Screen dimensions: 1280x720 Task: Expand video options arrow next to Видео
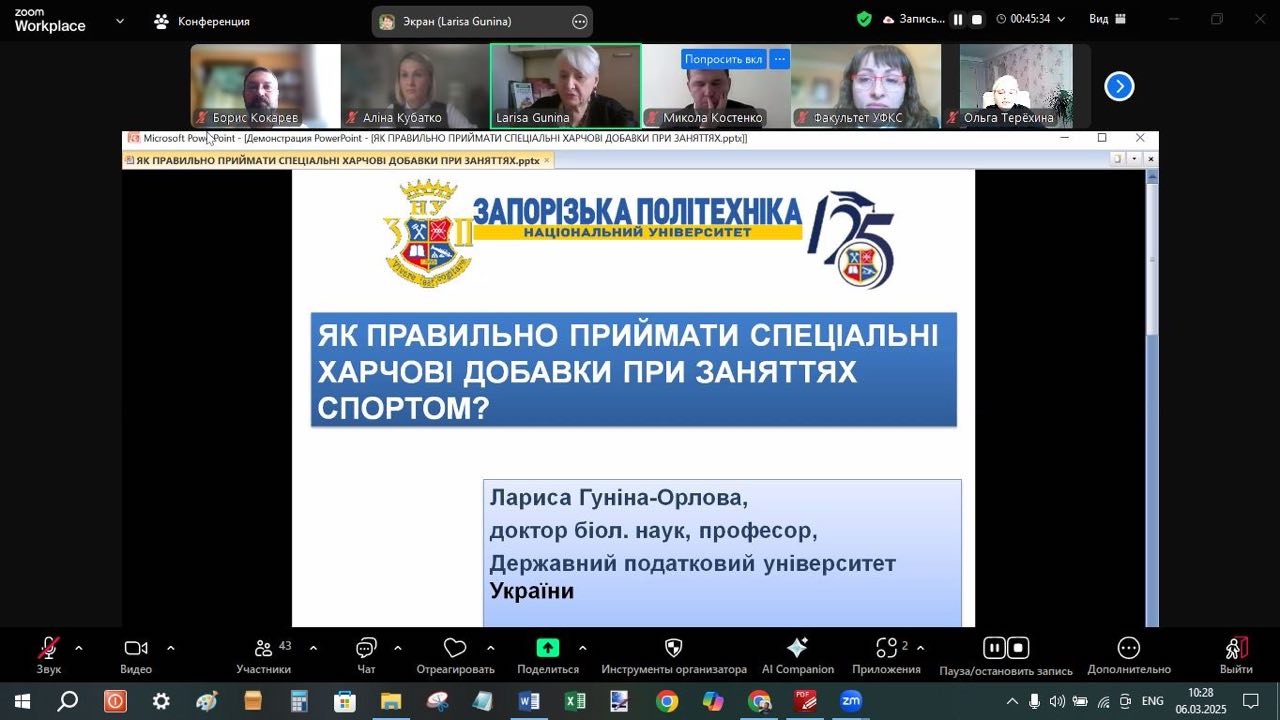tap(170, 648)
